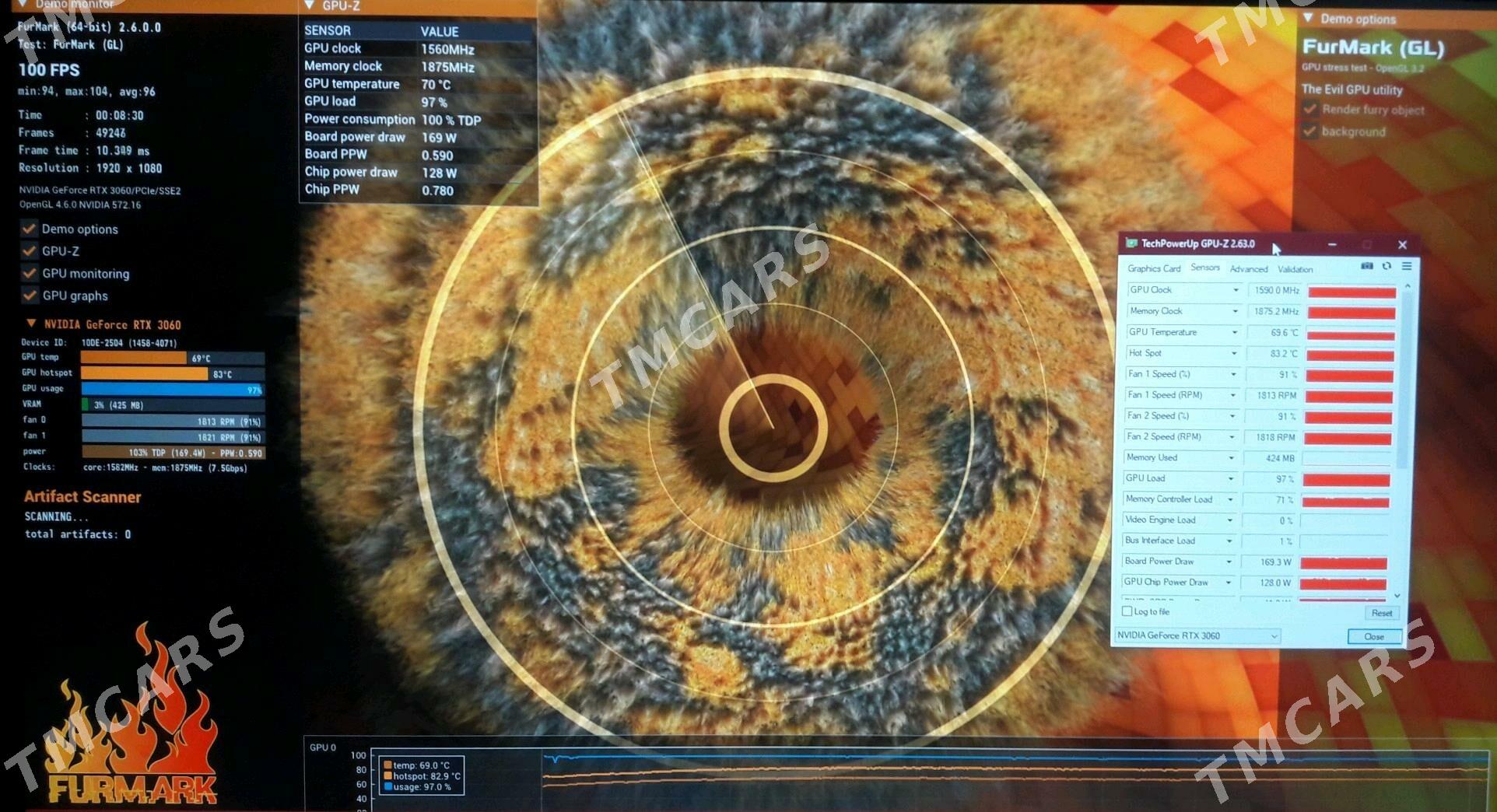The width and height of the screenshot is (1497, 812).
Task: Click the GPU Load red history graph
Action: click(1346, 480)
